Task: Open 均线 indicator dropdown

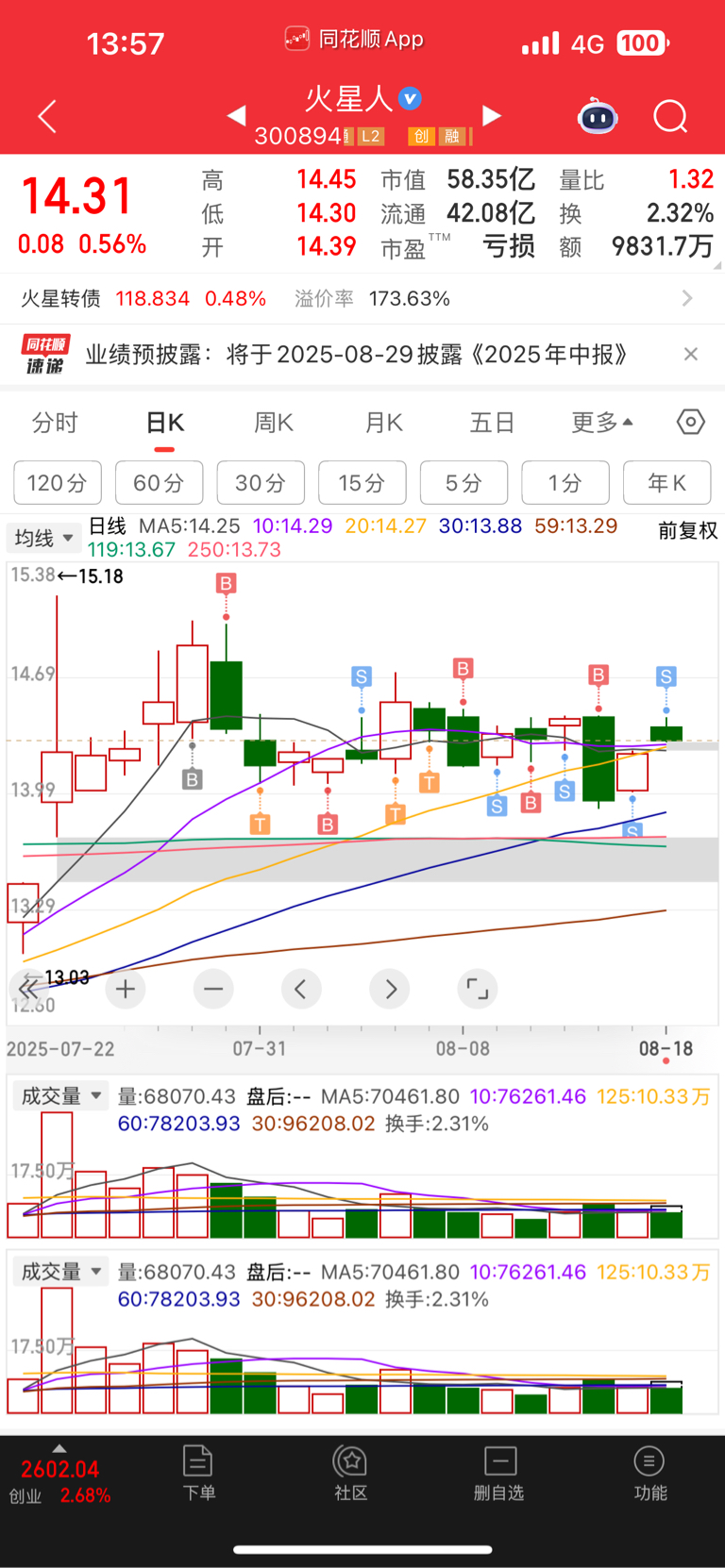Action: coord(43,538)
